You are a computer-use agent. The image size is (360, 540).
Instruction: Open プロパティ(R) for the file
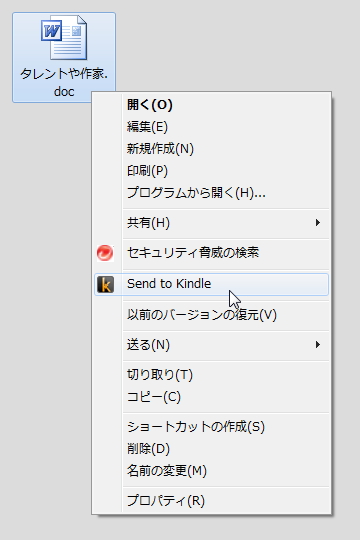[x=211, y=501]
